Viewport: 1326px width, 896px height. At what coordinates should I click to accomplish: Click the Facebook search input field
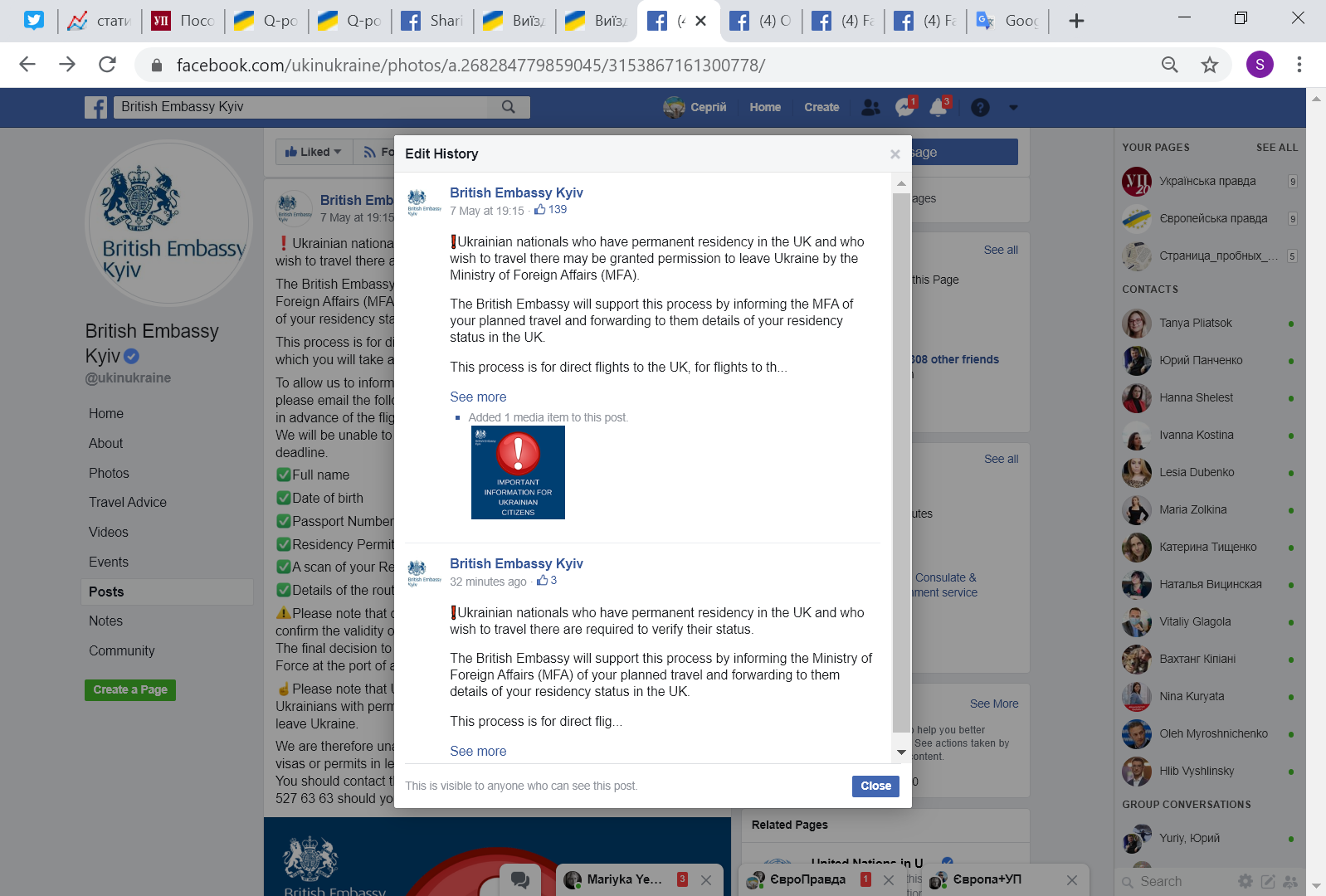tap(303, 107)
